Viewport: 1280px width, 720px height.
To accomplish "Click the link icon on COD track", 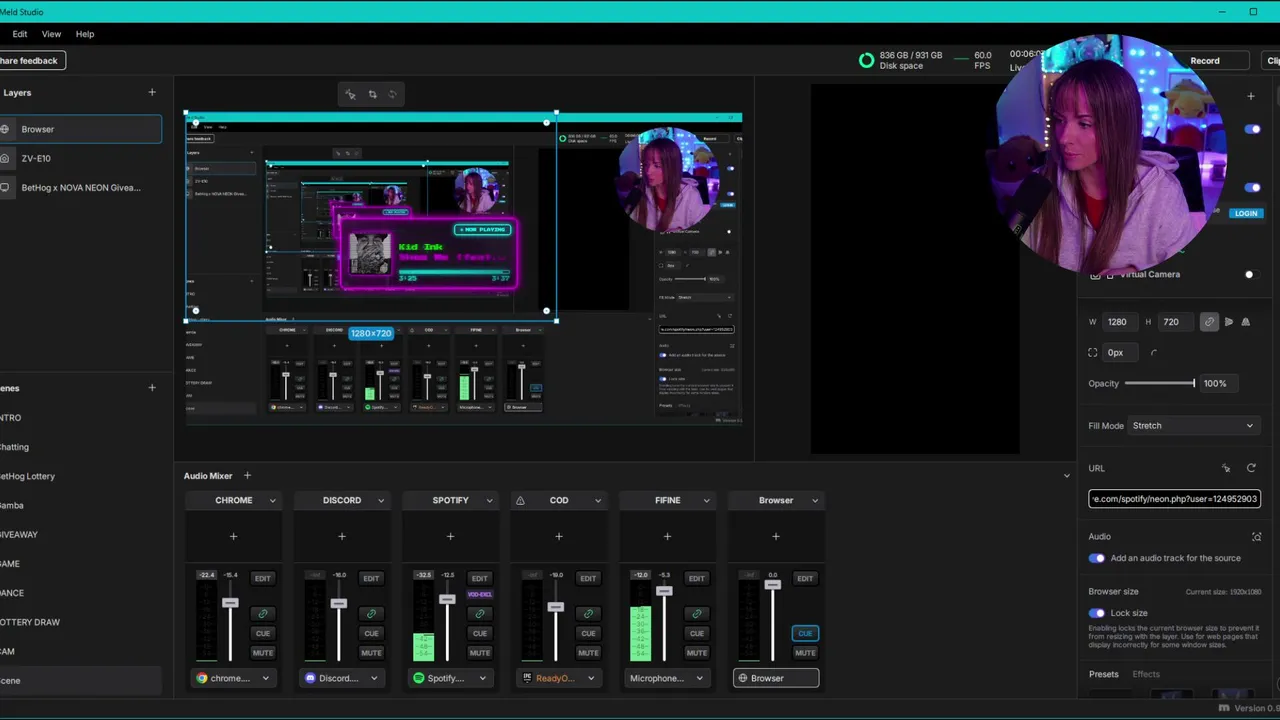I will 588,613.
